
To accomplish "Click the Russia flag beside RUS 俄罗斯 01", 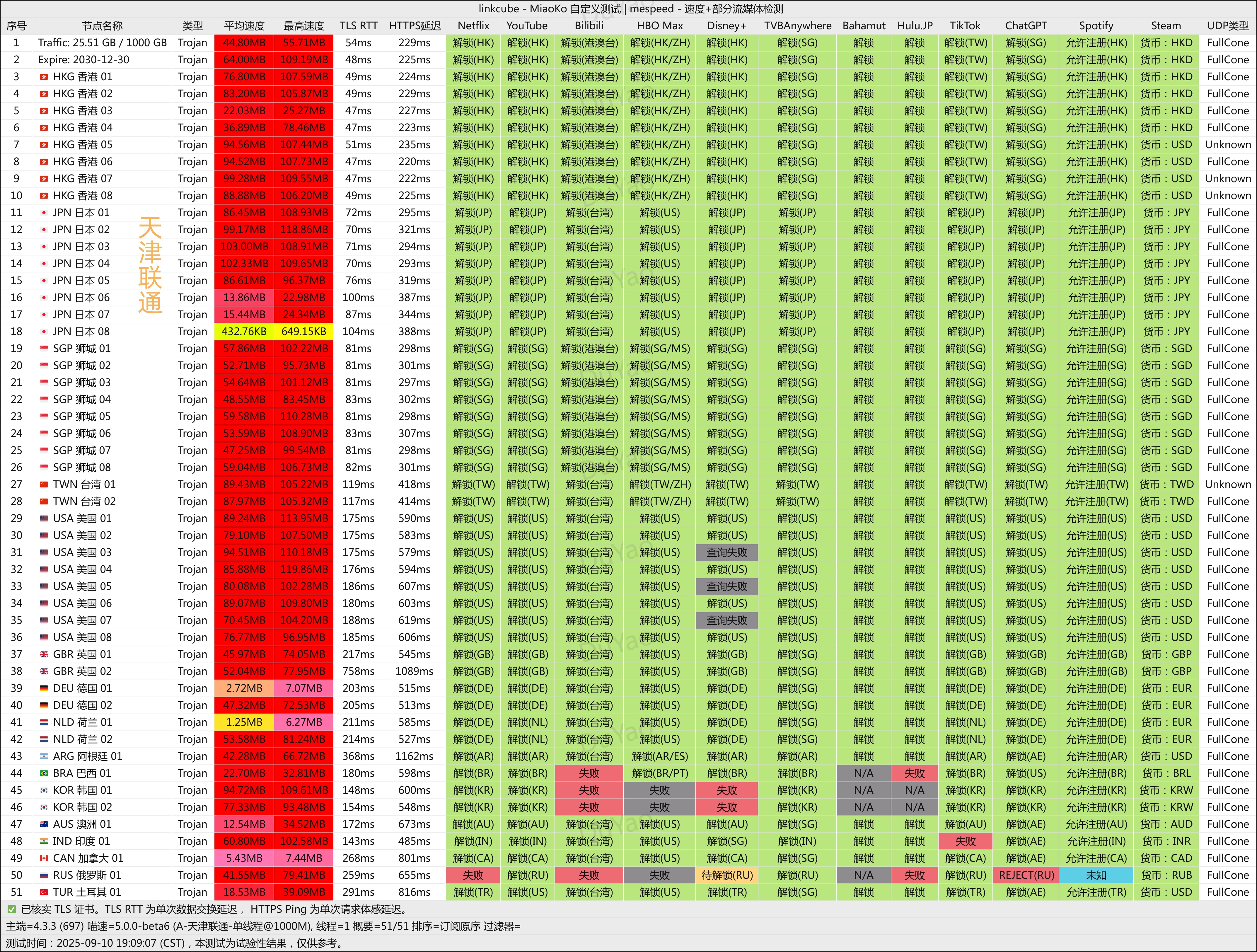I will pyautogui.click(x=44, y=876).
